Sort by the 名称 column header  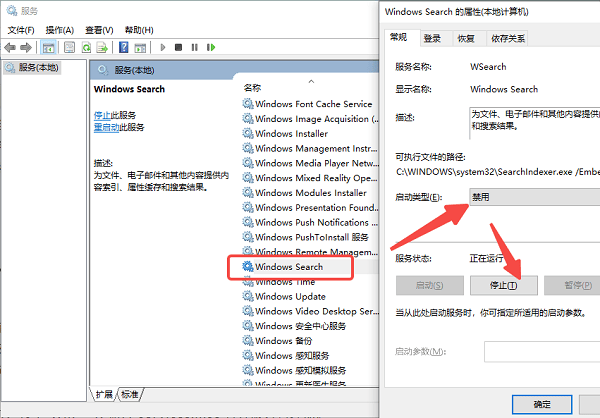253,88
